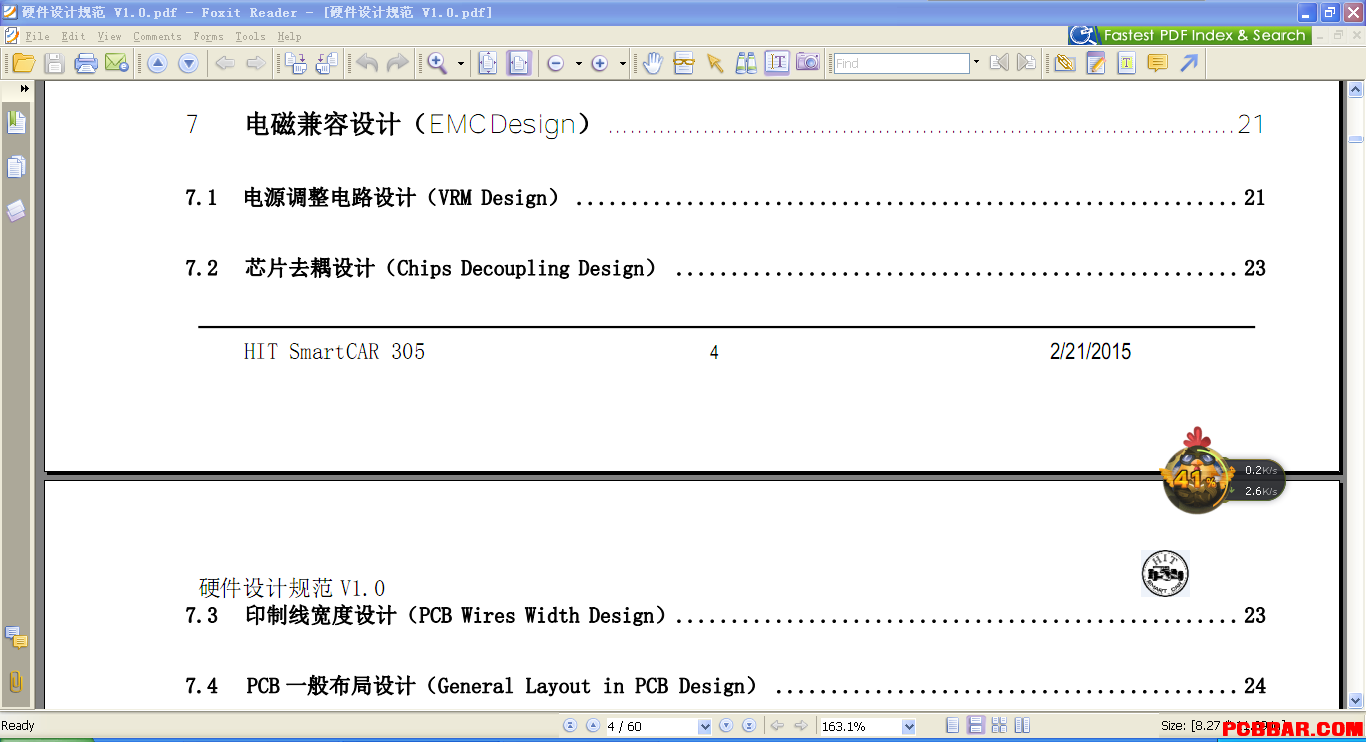The image size is (1366, 742).
Task: Select the Zoom magnifier tool
Action: tap(437, 63)
